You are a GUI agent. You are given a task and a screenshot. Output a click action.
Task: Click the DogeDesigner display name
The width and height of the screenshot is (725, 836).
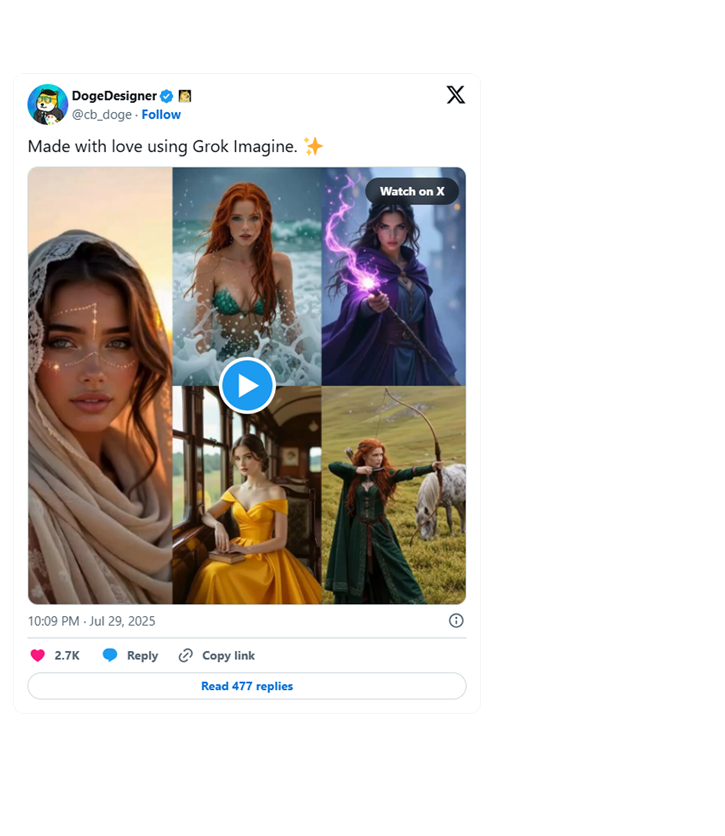point(114,96)
